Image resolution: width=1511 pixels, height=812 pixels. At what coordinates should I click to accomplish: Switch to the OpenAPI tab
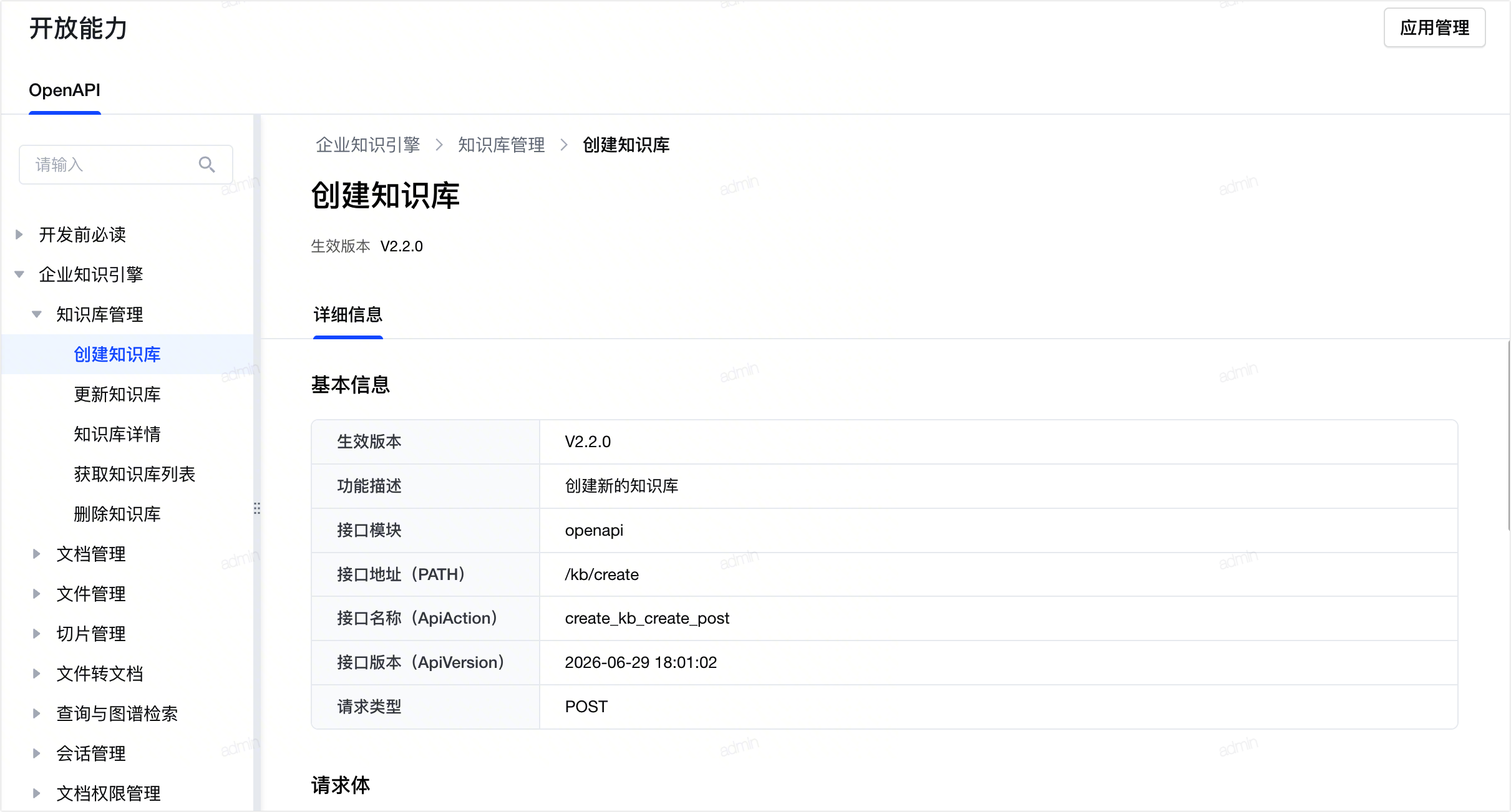64,90
